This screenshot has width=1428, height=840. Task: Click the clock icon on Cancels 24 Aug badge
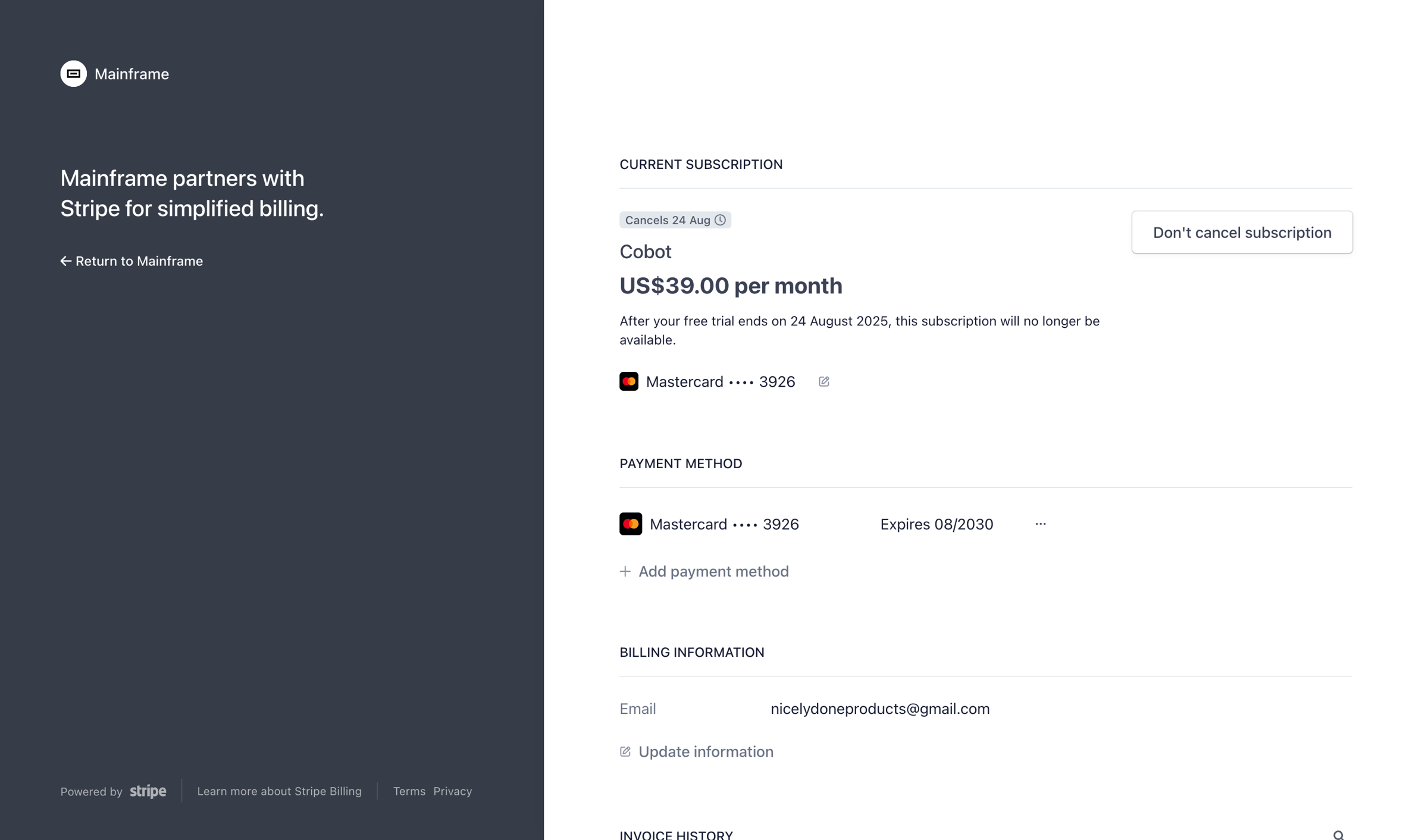(720, 220)
